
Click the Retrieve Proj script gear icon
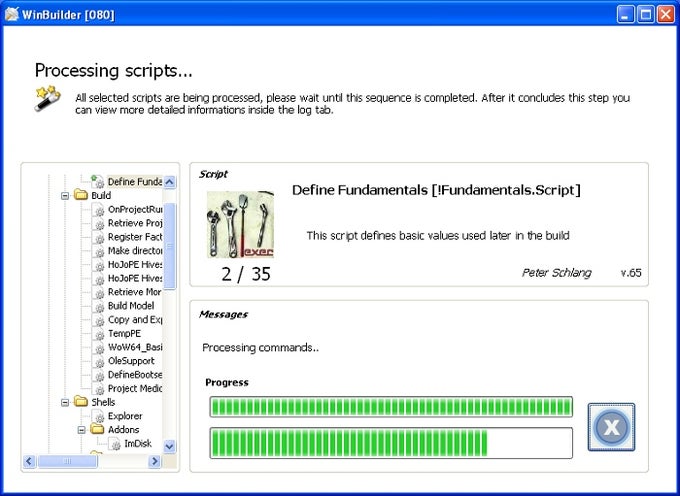click(99, 224)
